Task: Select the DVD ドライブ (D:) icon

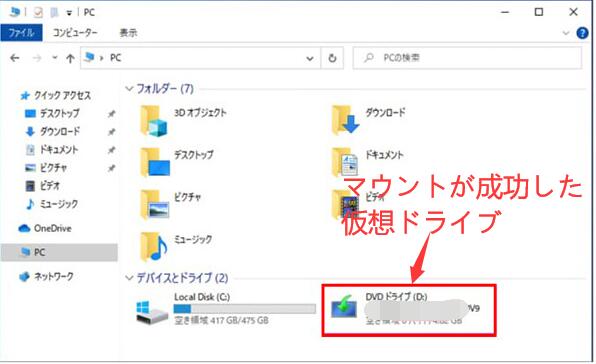Action: click(x=344, y=307)
